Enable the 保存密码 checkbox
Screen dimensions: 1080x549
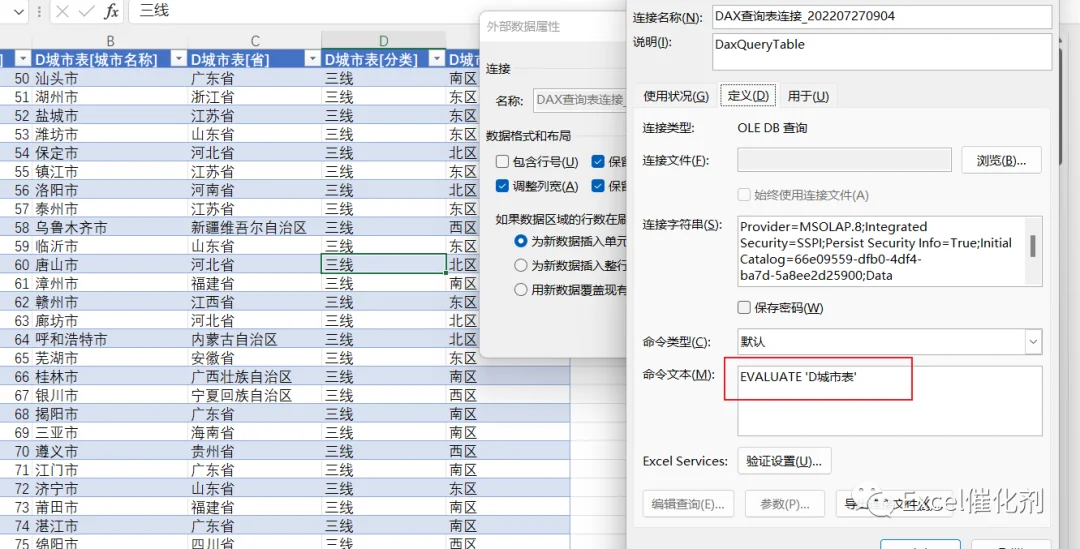click(744, 307)
